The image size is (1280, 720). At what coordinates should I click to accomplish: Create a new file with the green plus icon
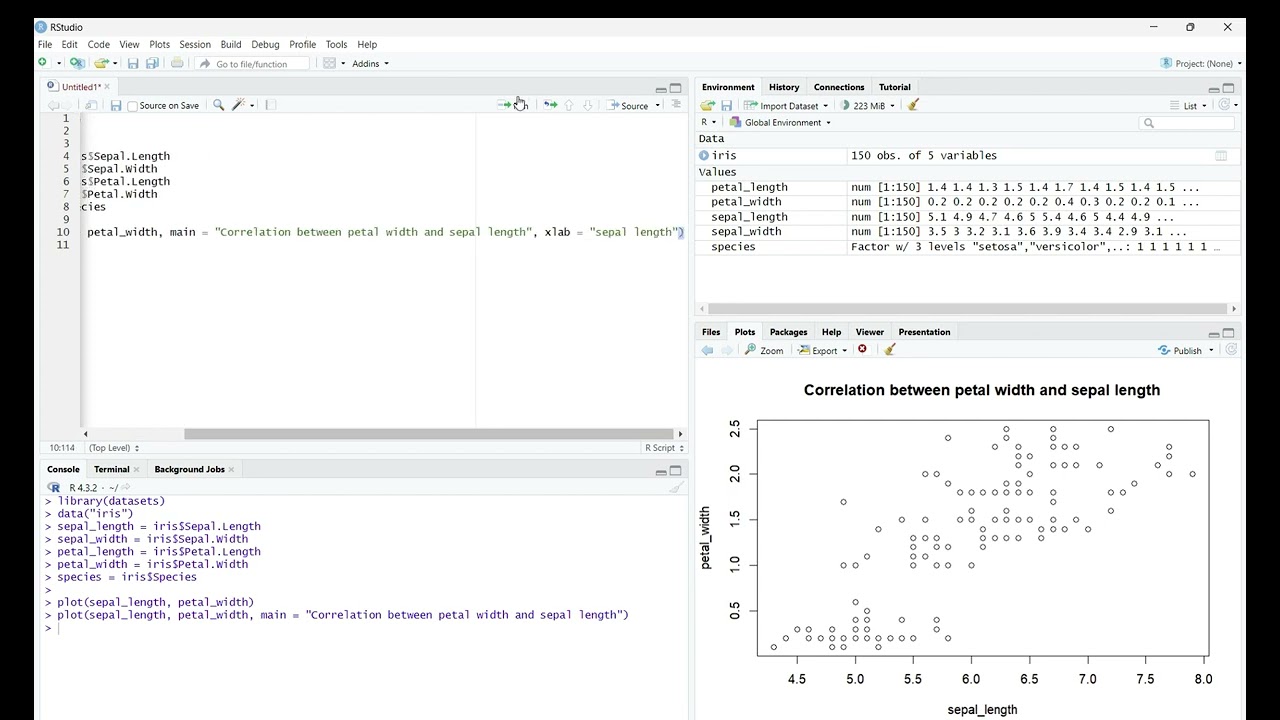[x=43, y=63]
